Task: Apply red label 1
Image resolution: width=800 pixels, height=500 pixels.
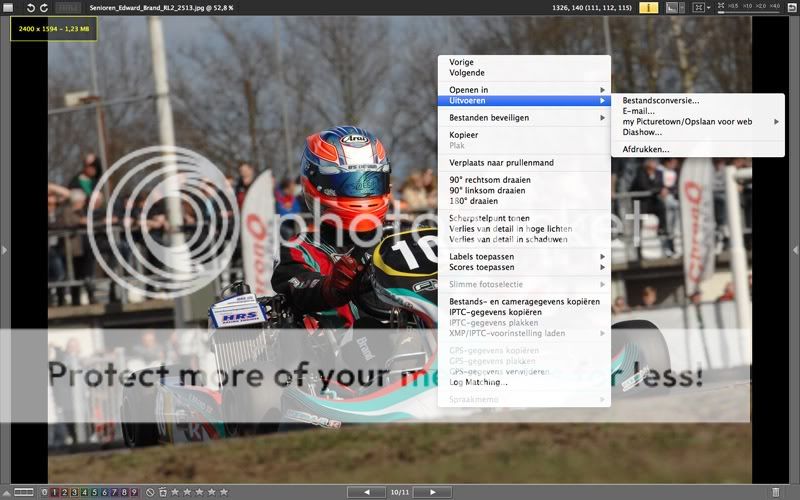Action: [54, 492]
